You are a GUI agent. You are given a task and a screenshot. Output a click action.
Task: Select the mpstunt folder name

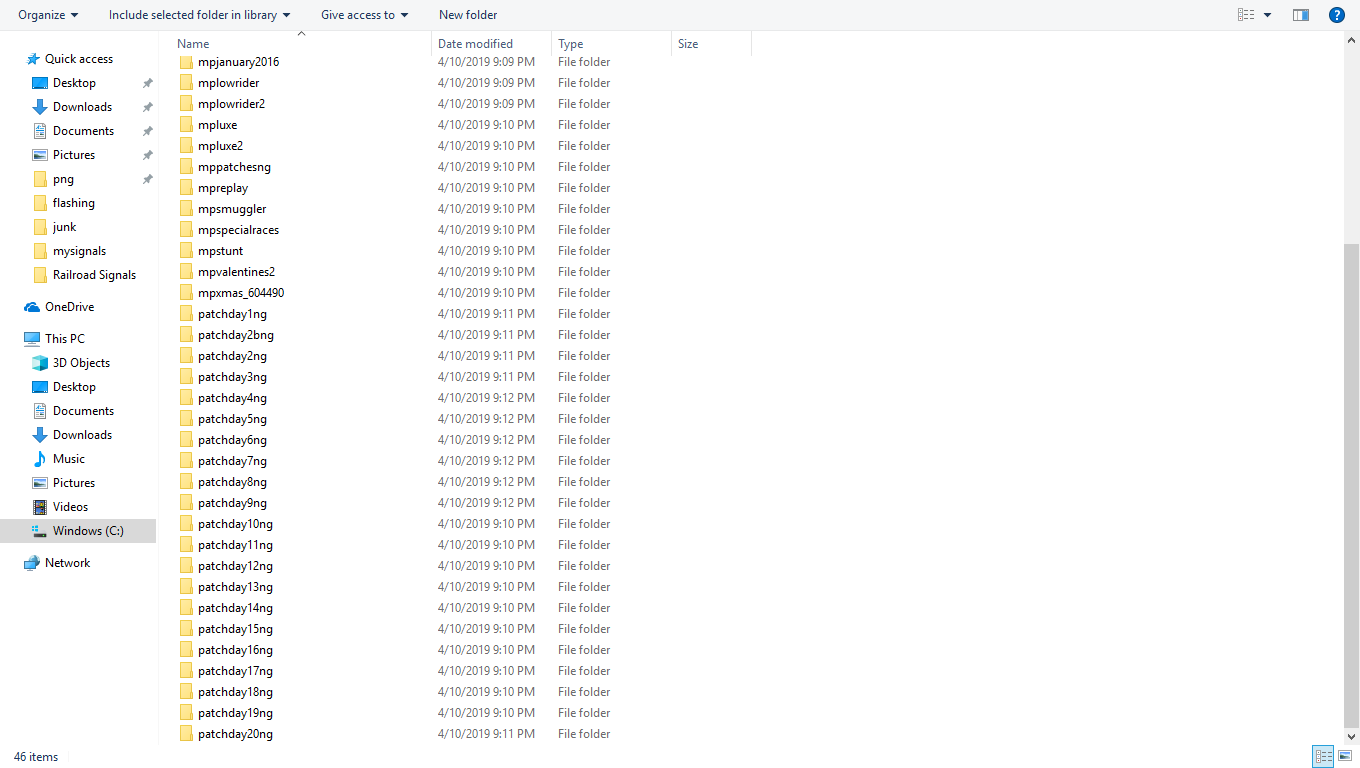(220, 251)
